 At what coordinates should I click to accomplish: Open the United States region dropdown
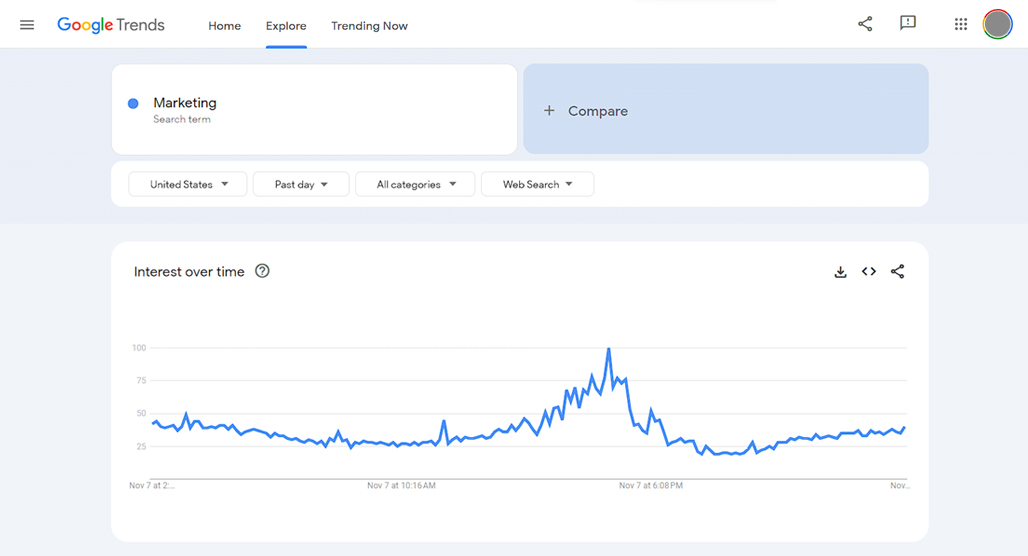pos(188,184)
